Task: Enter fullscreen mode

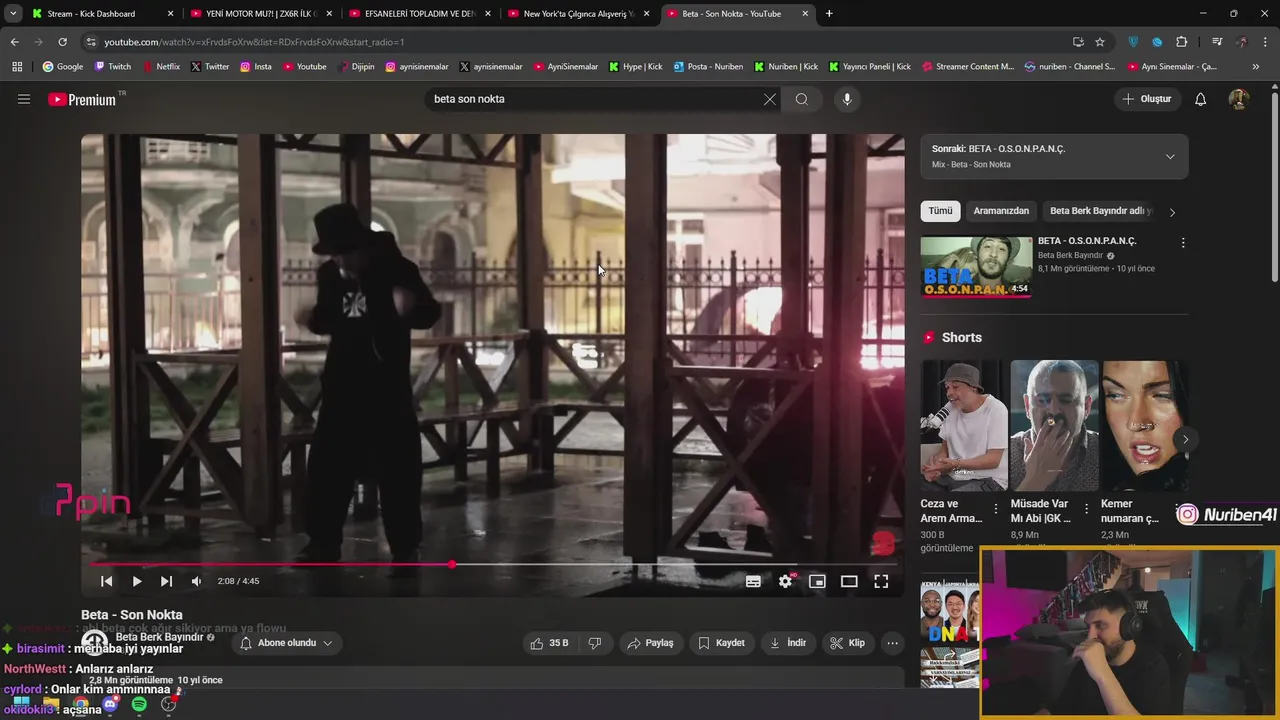Action: 881,581
